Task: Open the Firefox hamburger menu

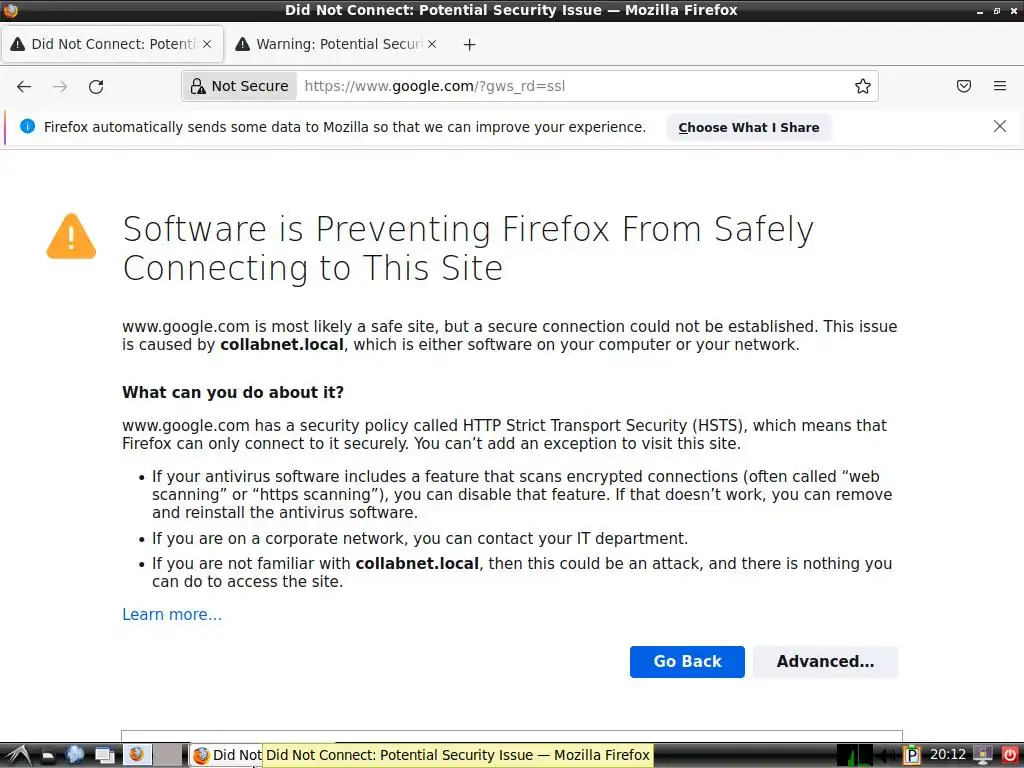Action: click(1000, 86)
